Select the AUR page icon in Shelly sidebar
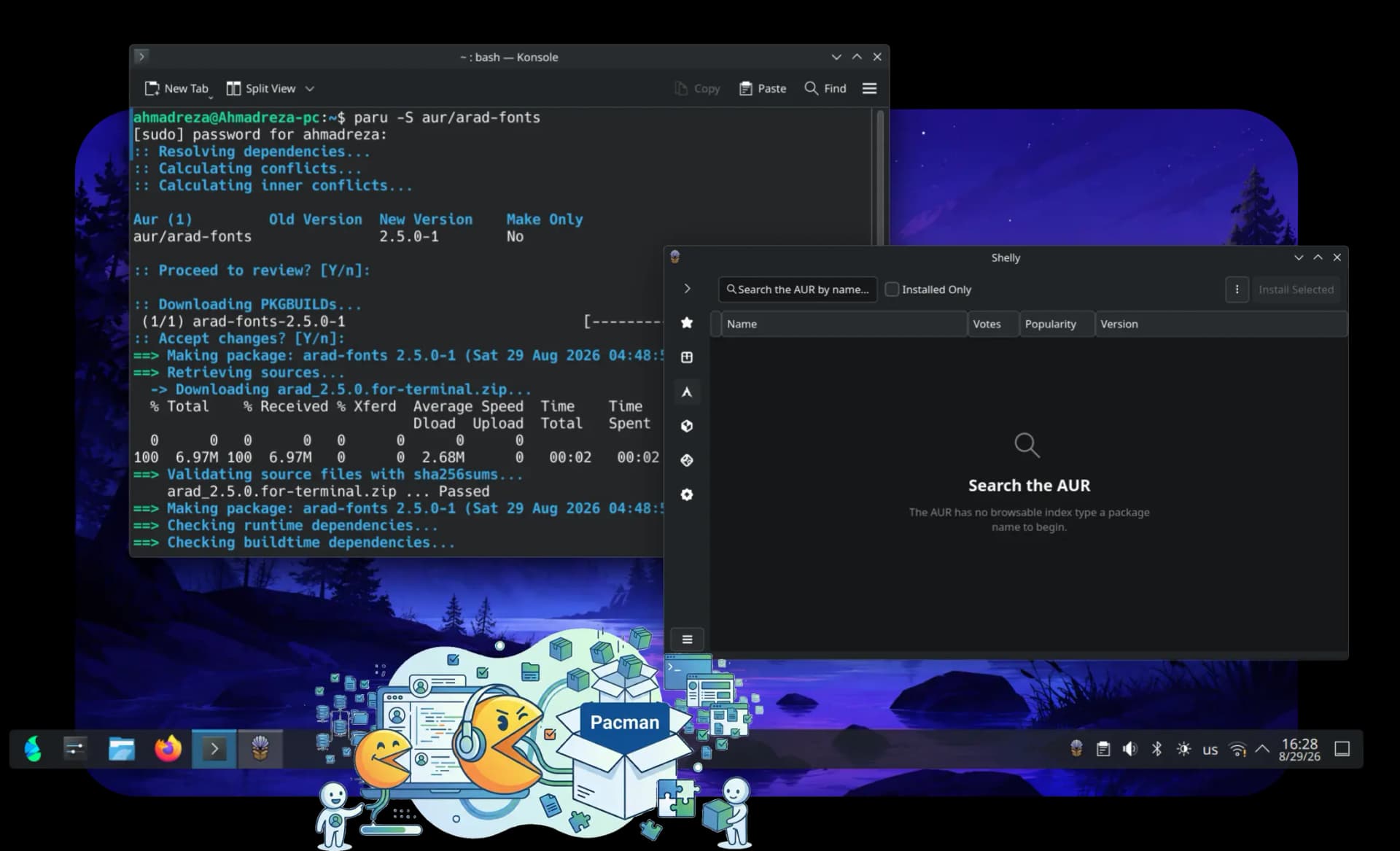 click(x=687, y=392)
